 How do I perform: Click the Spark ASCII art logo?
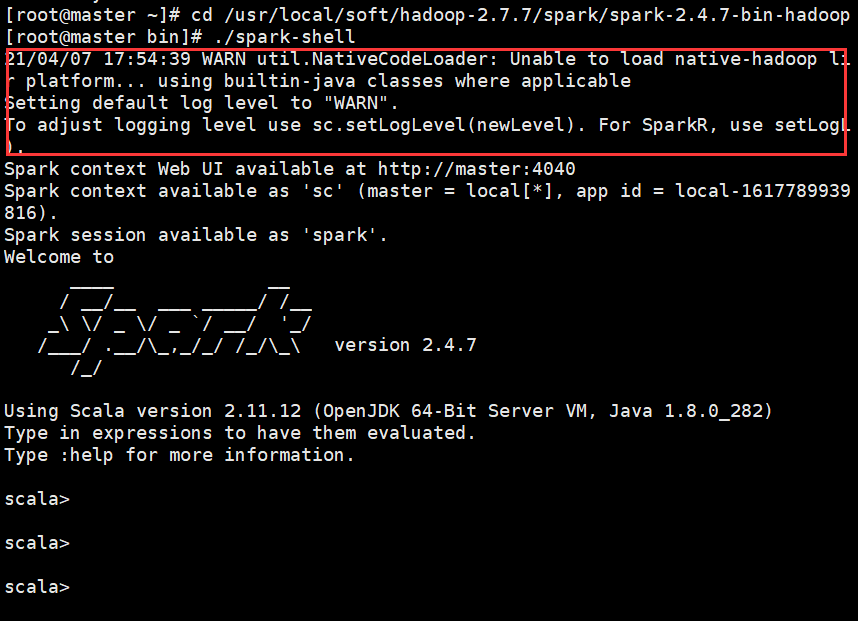(175, 329)
